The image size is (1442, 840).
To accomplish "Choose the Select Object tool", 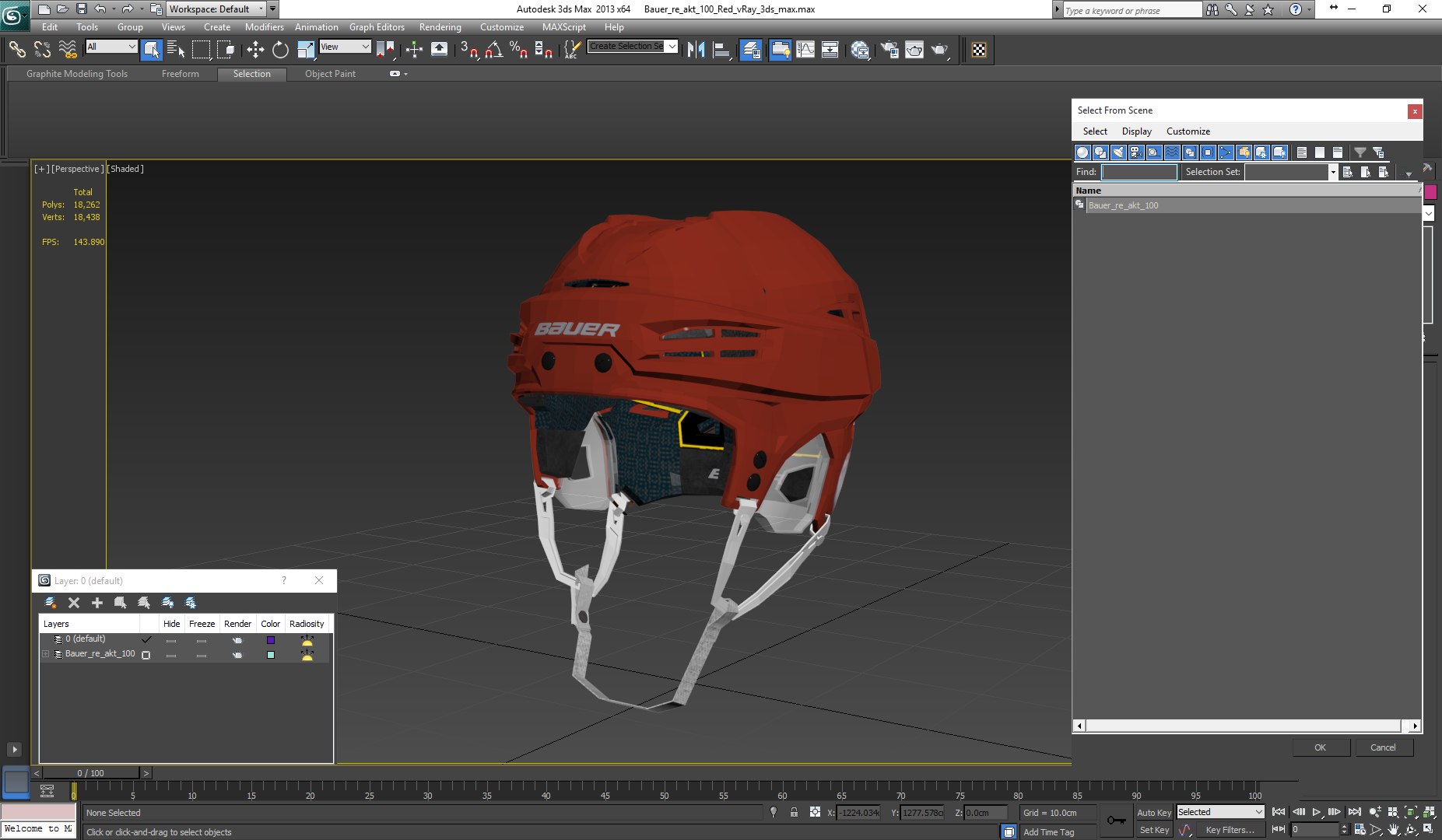I will tap(152, 50).
